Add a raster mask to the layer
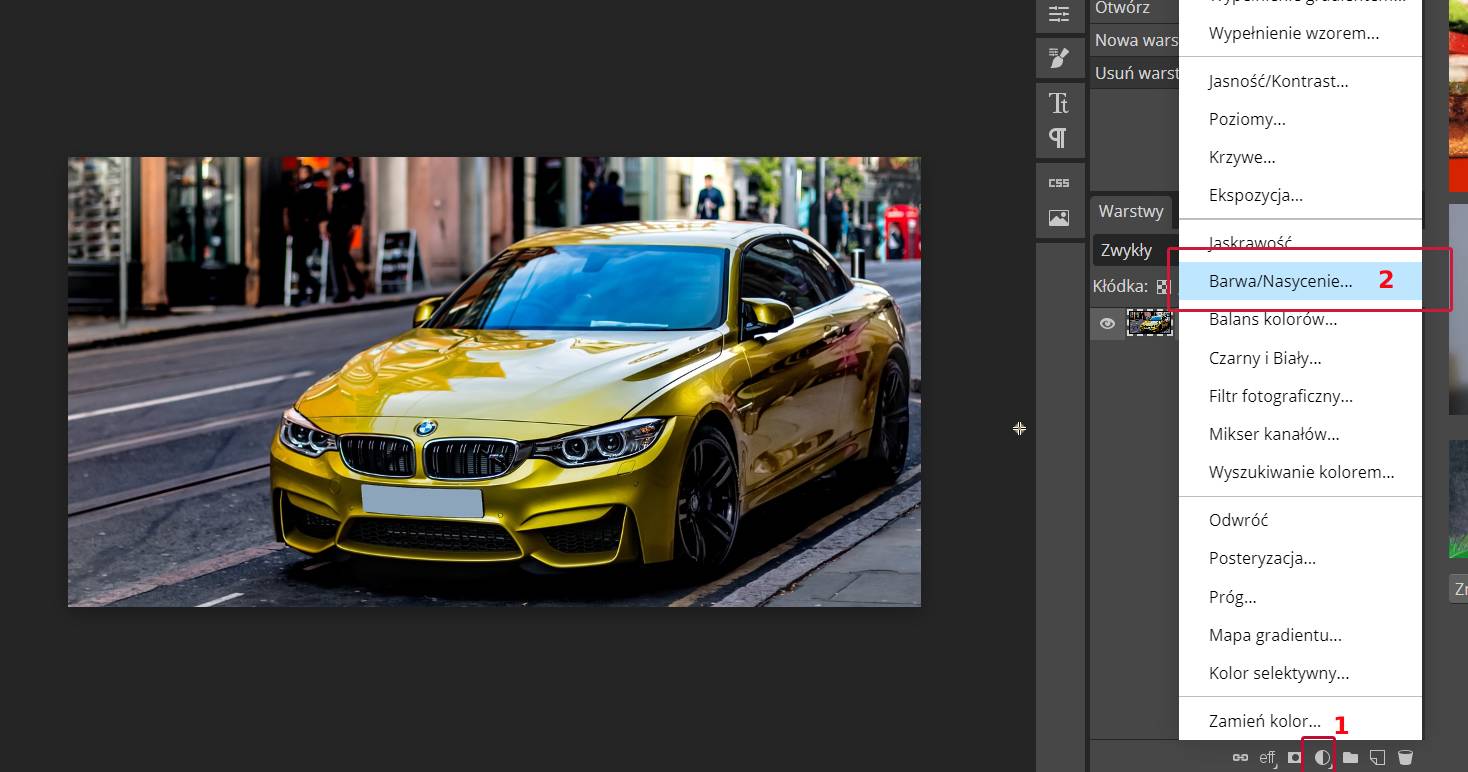Screen dimensions: 1468x772 pos(1295,758)
